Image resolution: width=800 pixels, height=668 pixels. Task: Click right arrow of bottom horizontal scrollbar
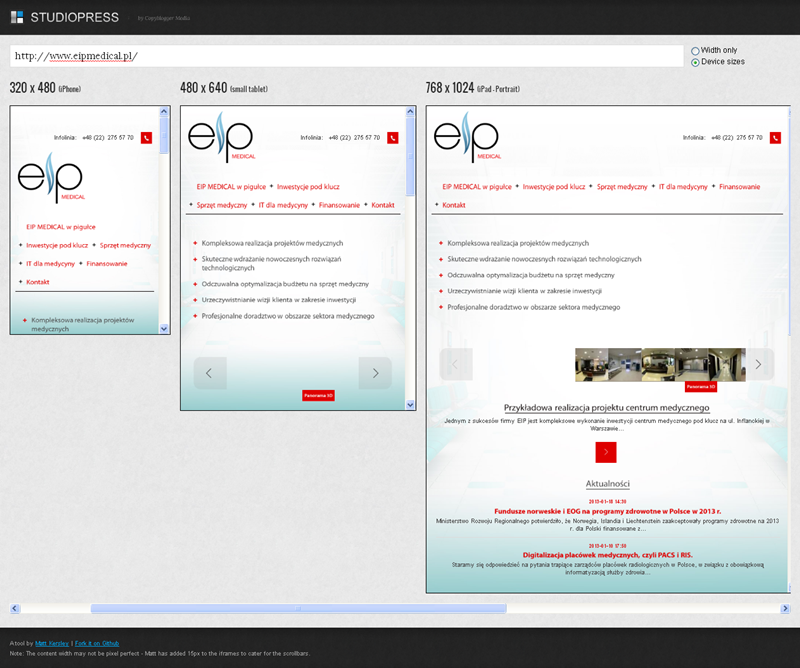pyautogui.click(x=785, y=608)
